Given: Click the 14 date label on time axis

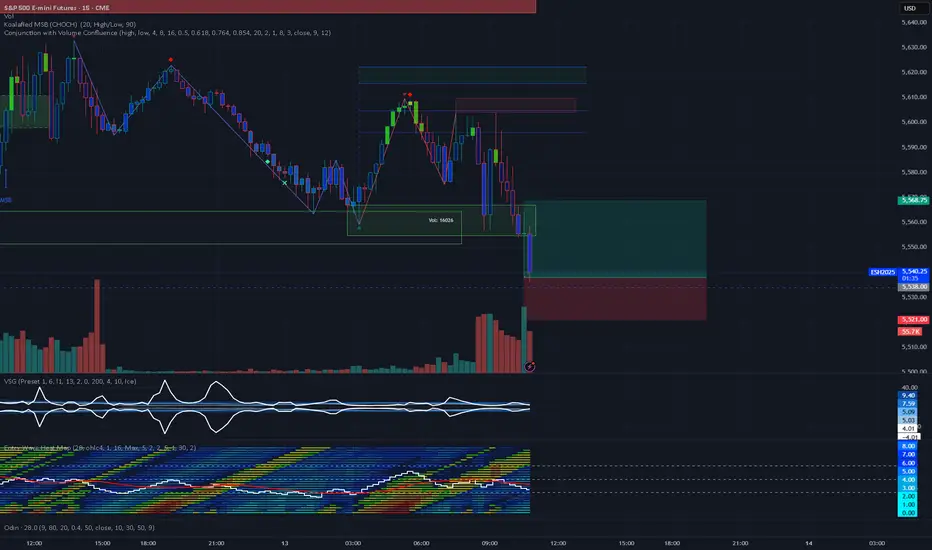Looking at the screenshot, I should (x=808, y=543).
